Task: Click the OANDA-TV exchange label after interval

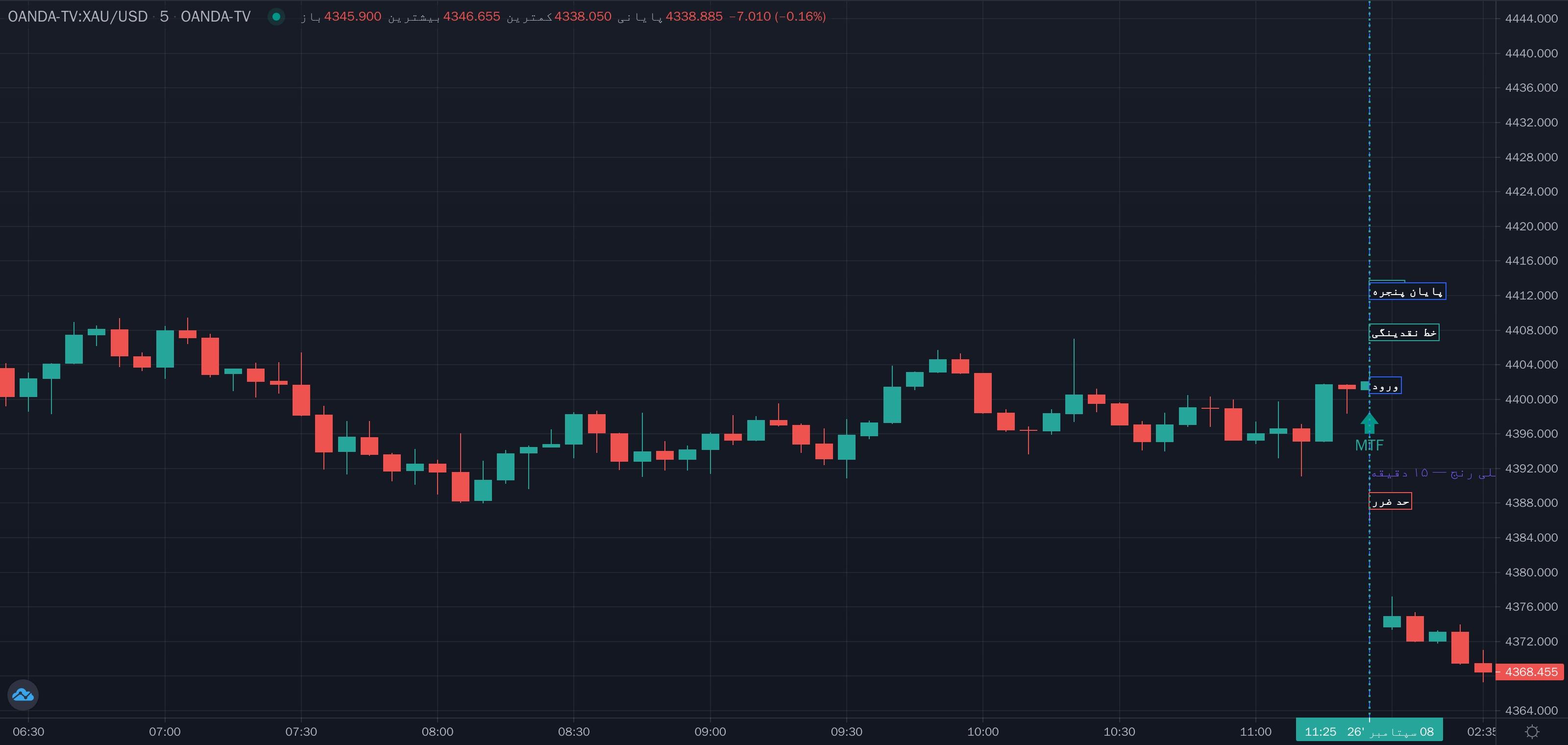Action: click(x=216, y=17)
